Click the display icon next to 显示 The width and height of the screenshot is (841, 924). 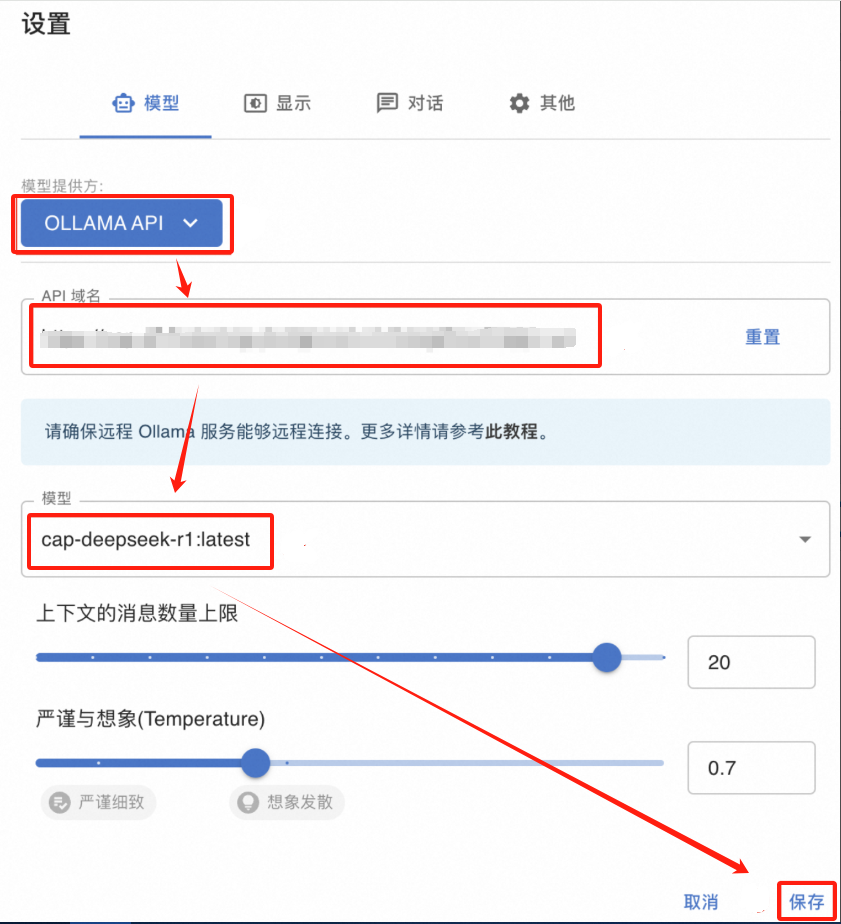coord(255,103)
